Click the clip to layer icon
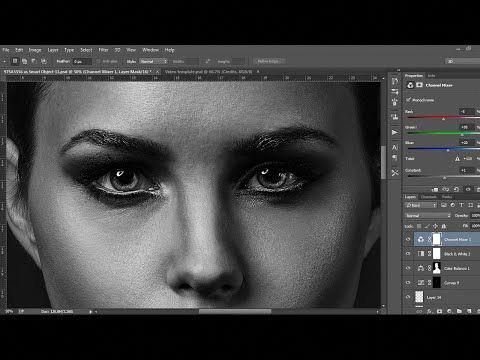 click(x=435, y=189)
